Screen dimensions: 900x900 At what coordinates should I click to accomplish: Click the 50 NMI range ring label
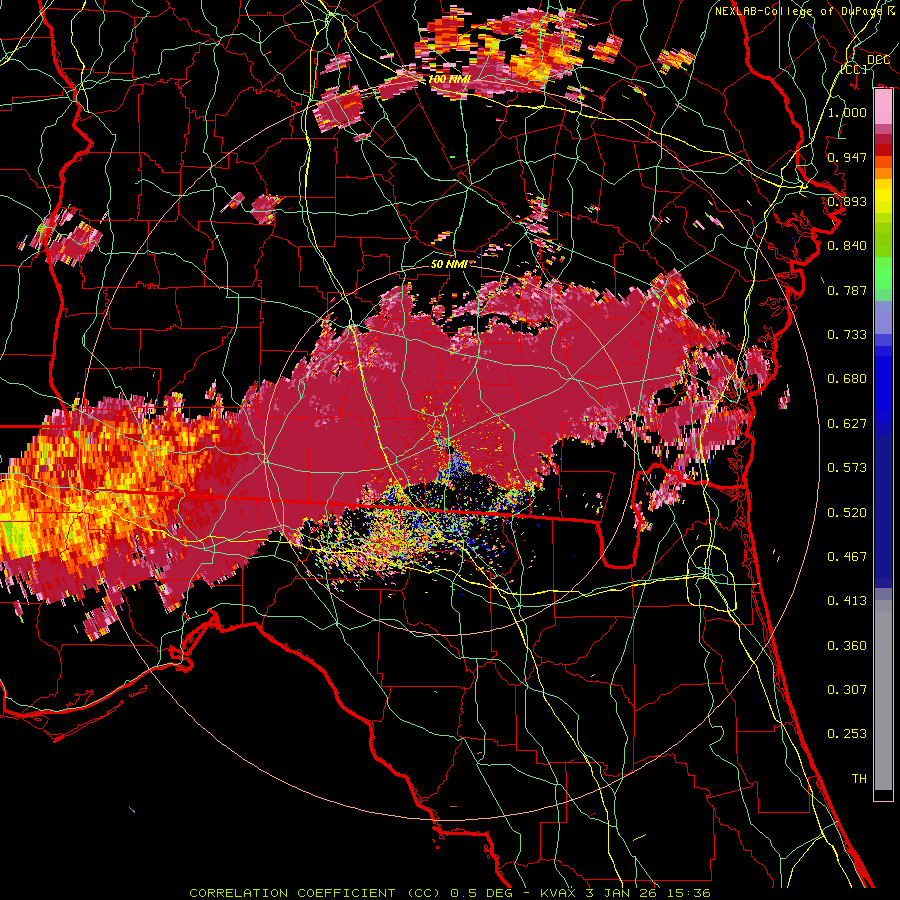pos(449,264)
